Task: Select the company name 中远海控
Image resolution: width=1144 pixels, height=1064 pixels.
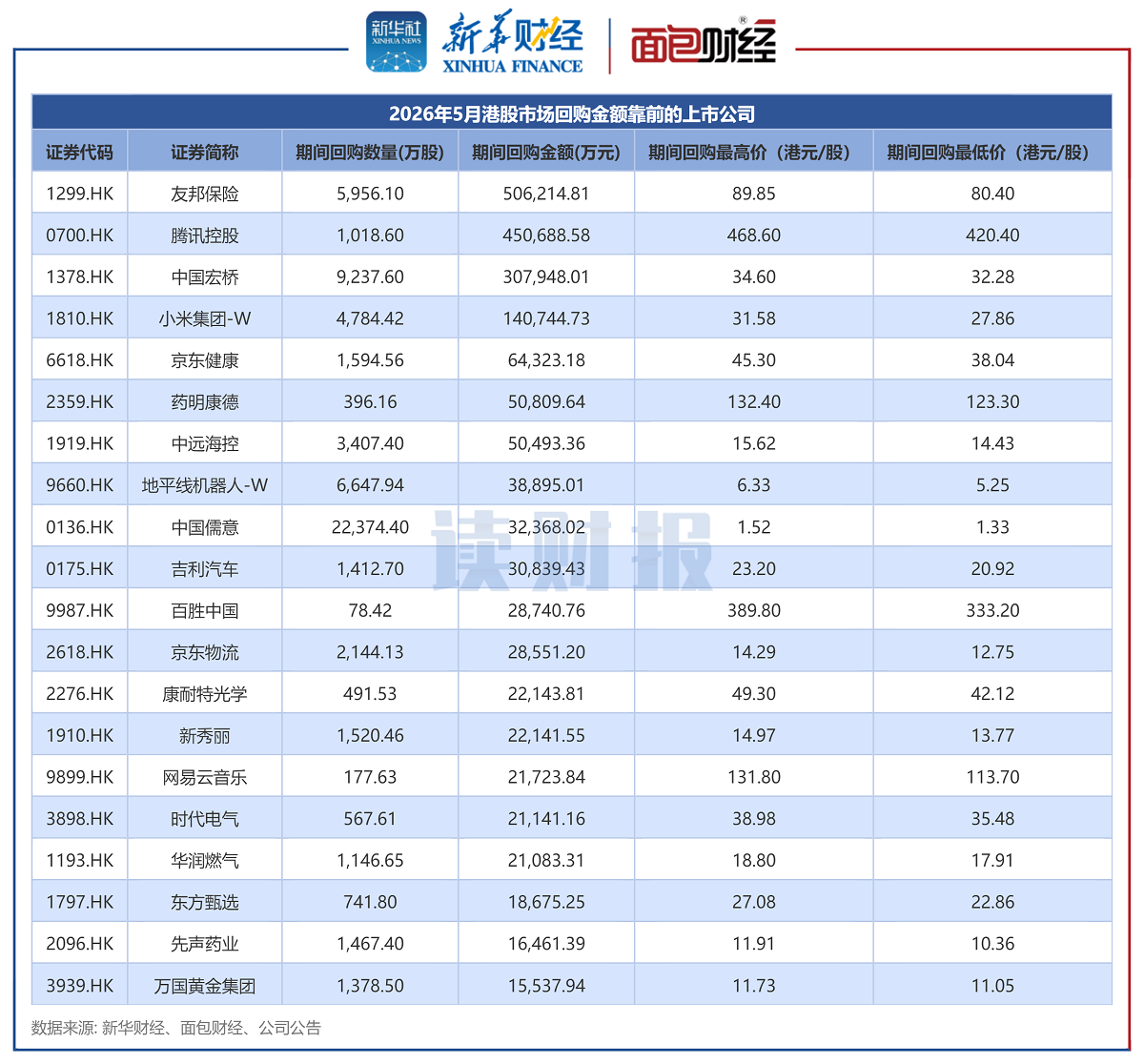Action: tap(205, 444)
